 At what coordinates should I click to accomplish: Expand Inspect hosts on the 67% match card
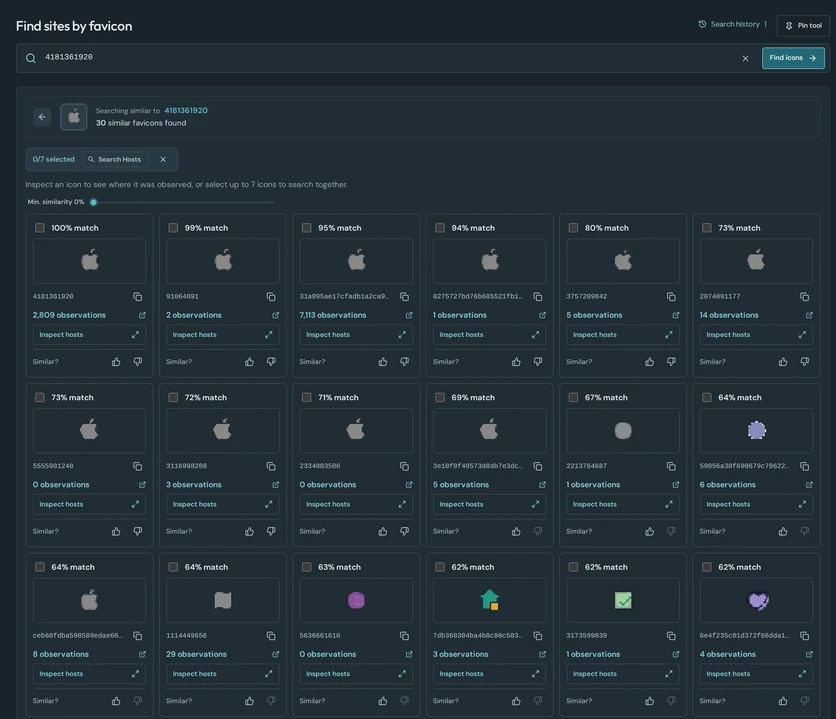(x=622, y=504)
